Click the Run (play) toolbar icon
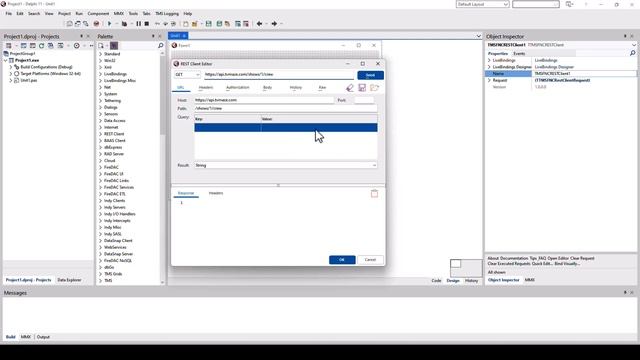640x360 pixels. tap(109, 24)
